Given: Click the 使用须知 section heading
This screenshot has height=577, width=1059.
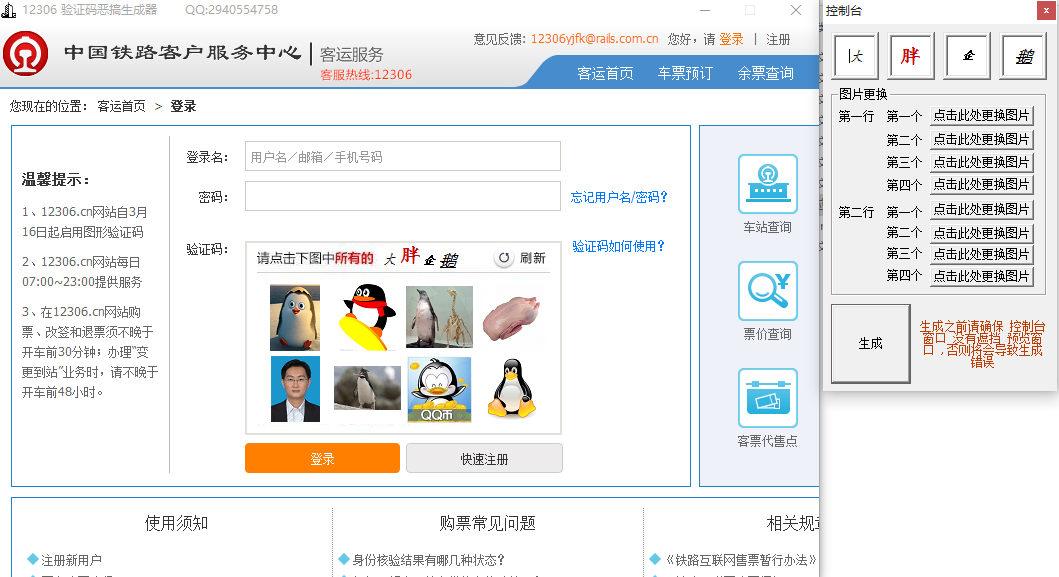Looking at the screenshot, I should point(176,523).
